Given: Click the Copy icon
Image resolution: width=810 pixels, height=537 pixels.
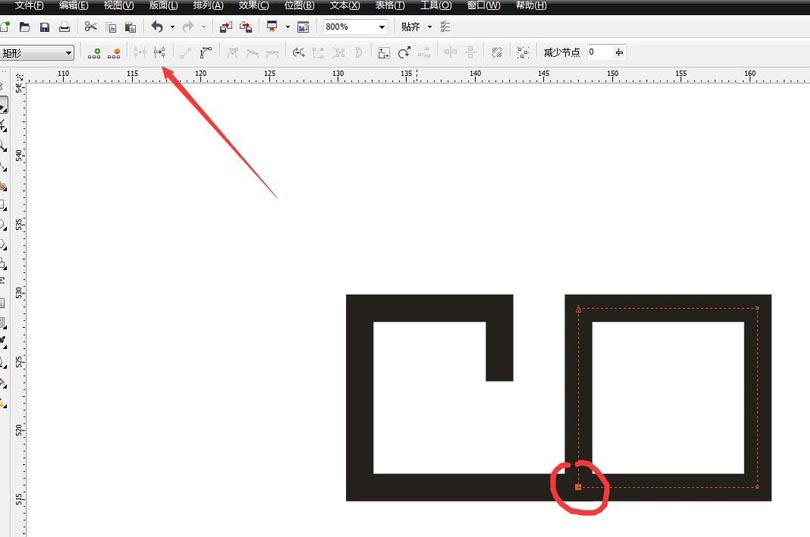Looking at the screenshot, I should 111,27.
